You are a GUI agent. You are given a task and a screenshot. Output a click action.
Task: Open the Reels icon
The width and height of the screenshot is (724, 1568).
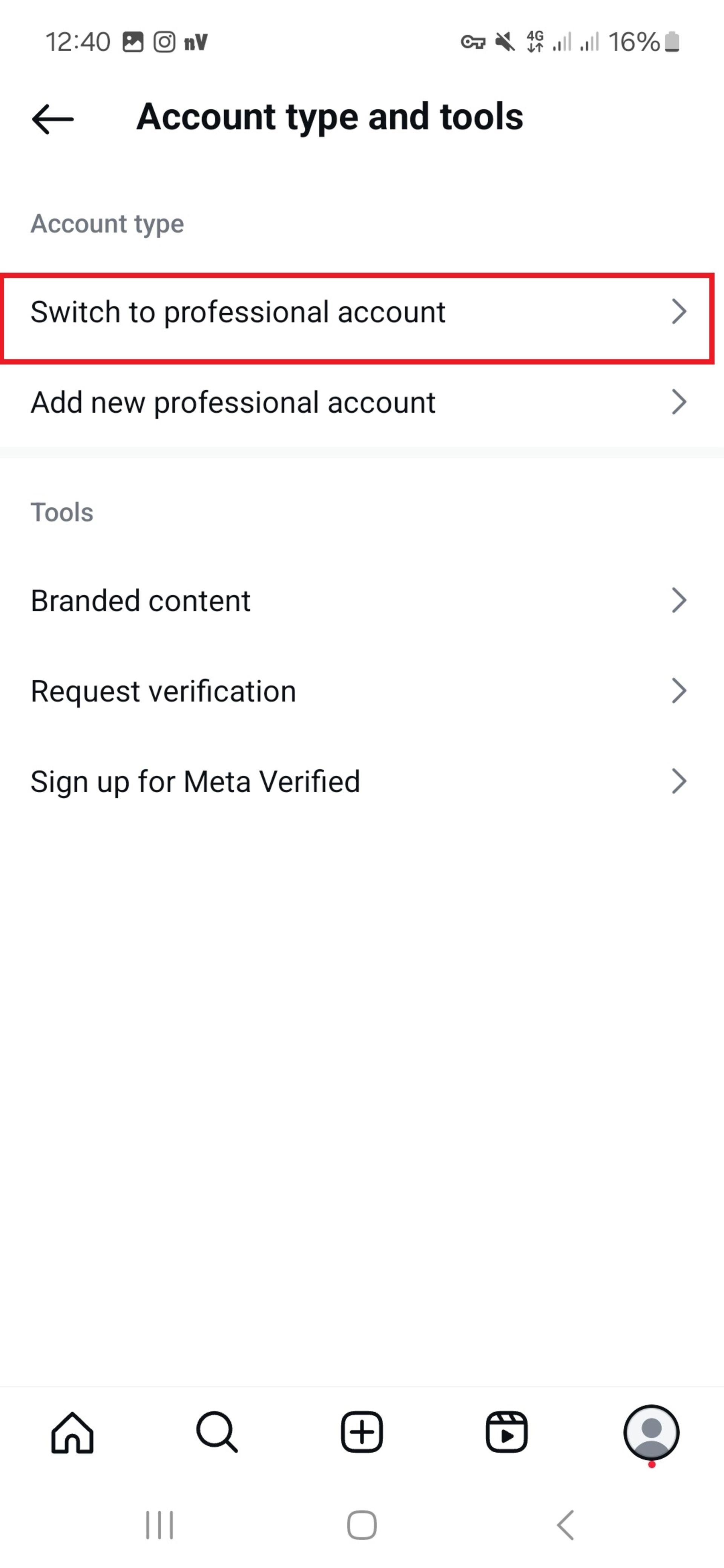[x=506, y=1432]
